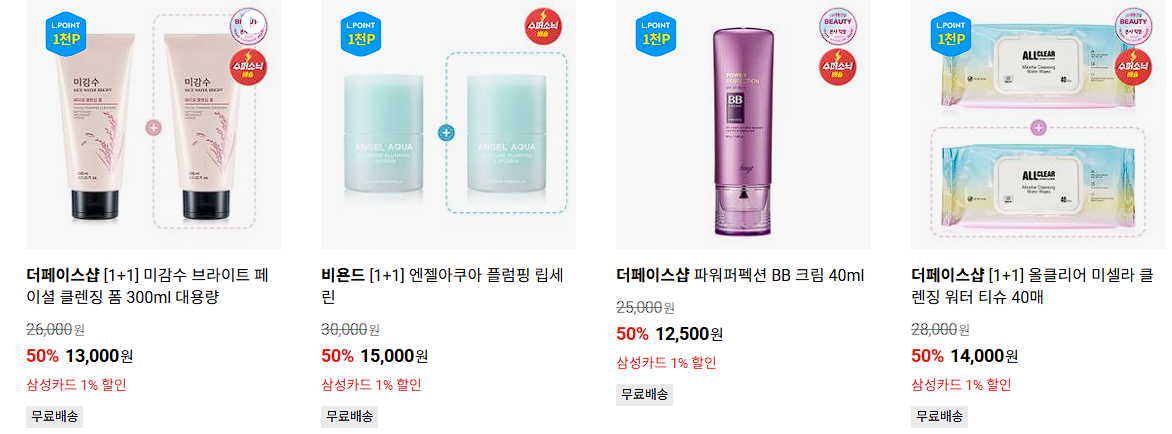The image size is (1172, 434).
Task: Open purple Power Perfection BB cream image
Action: [x=743, y=124]
